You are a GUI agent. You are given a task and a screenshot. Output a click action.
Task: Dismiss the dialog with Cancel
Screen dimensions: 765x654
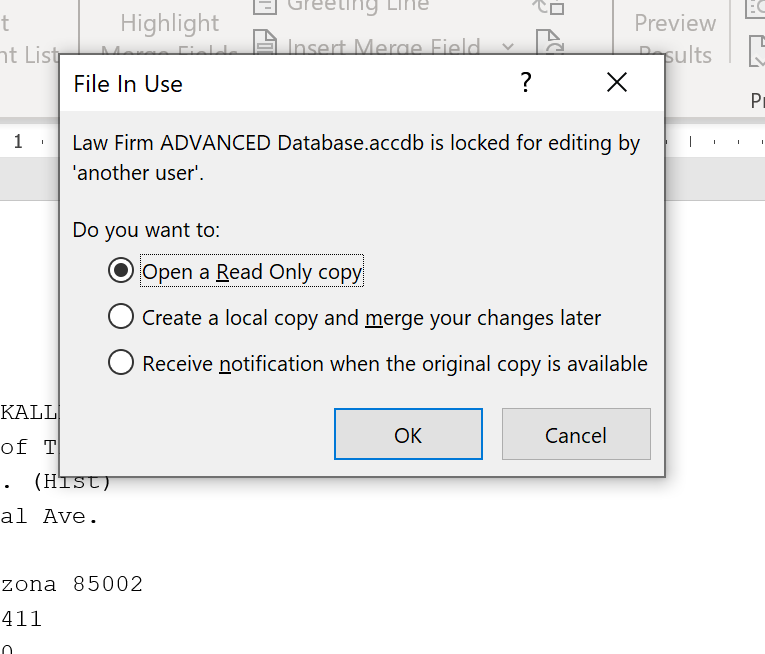[576, 434]
